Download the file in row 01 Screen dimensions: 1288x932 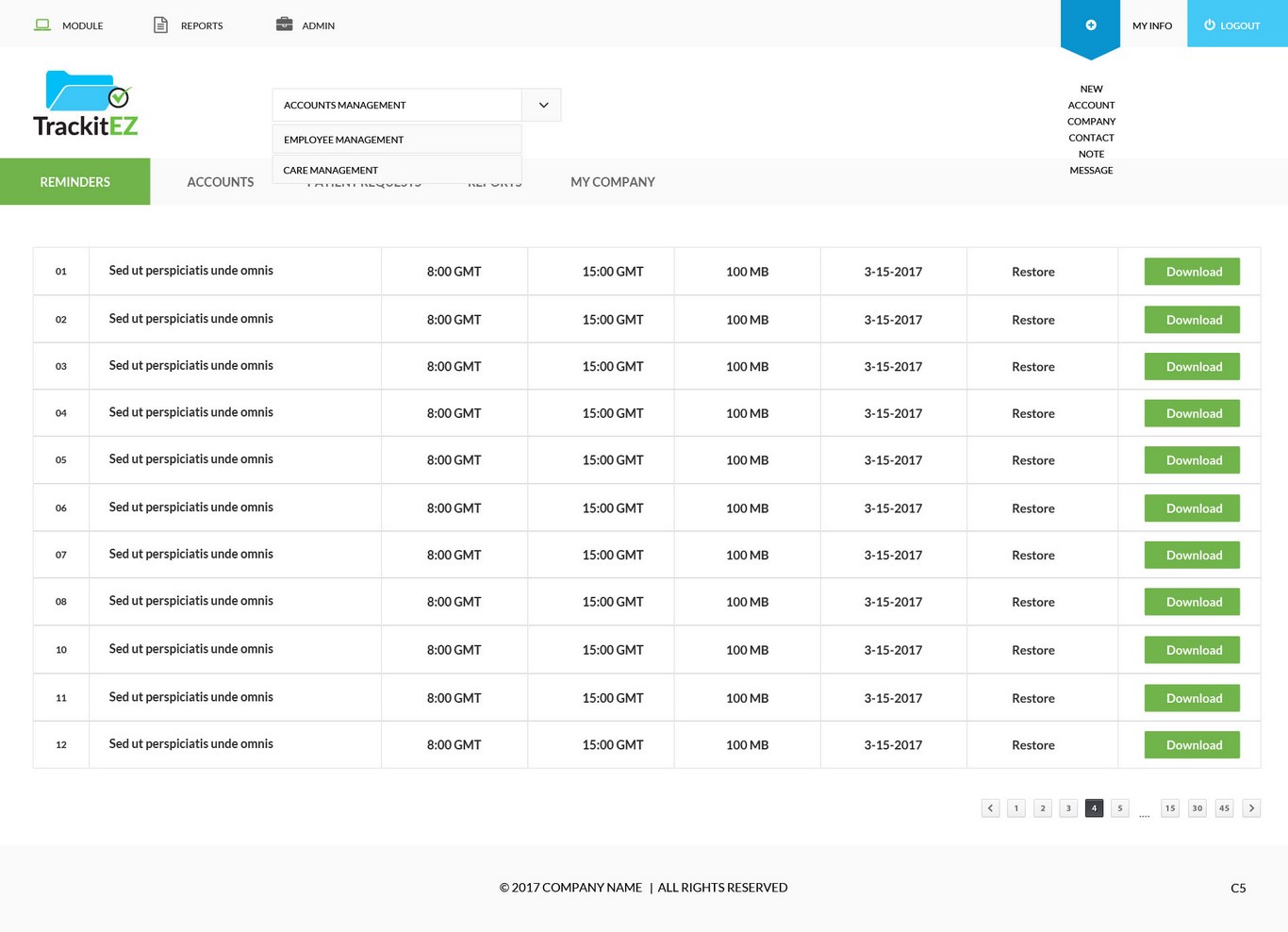coord(1192,272)
